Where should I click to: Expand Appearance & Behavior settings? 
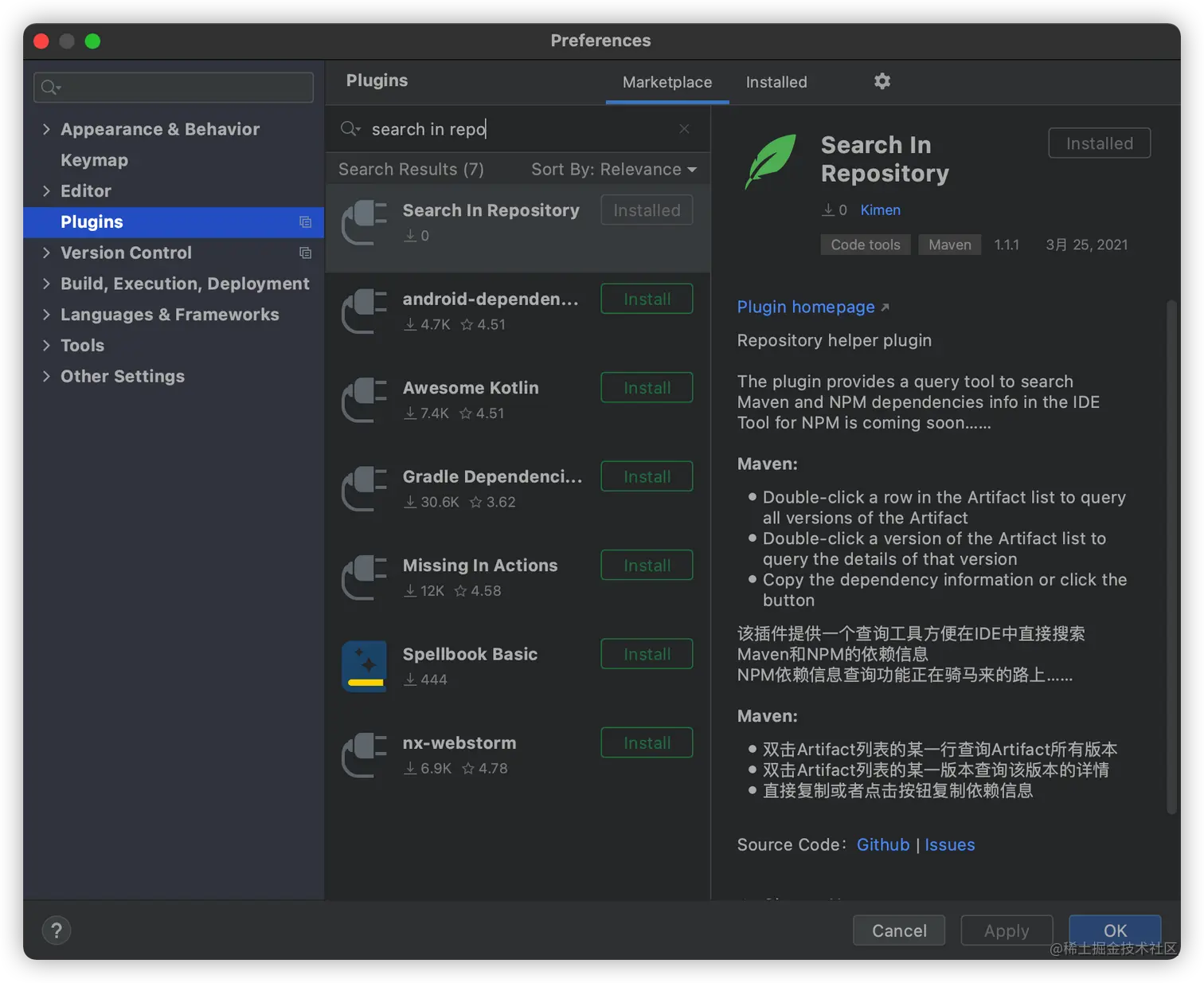[x=46, y=129]
